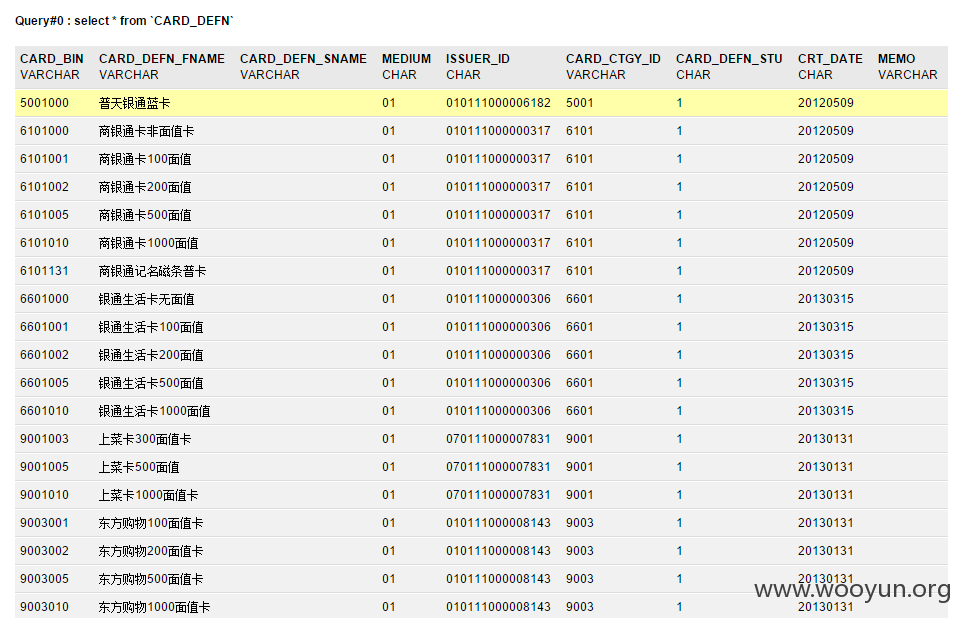960x618 pixels.
Task: Click card name 上菜卡300面值卡
Action: click(x=145, y=439)
